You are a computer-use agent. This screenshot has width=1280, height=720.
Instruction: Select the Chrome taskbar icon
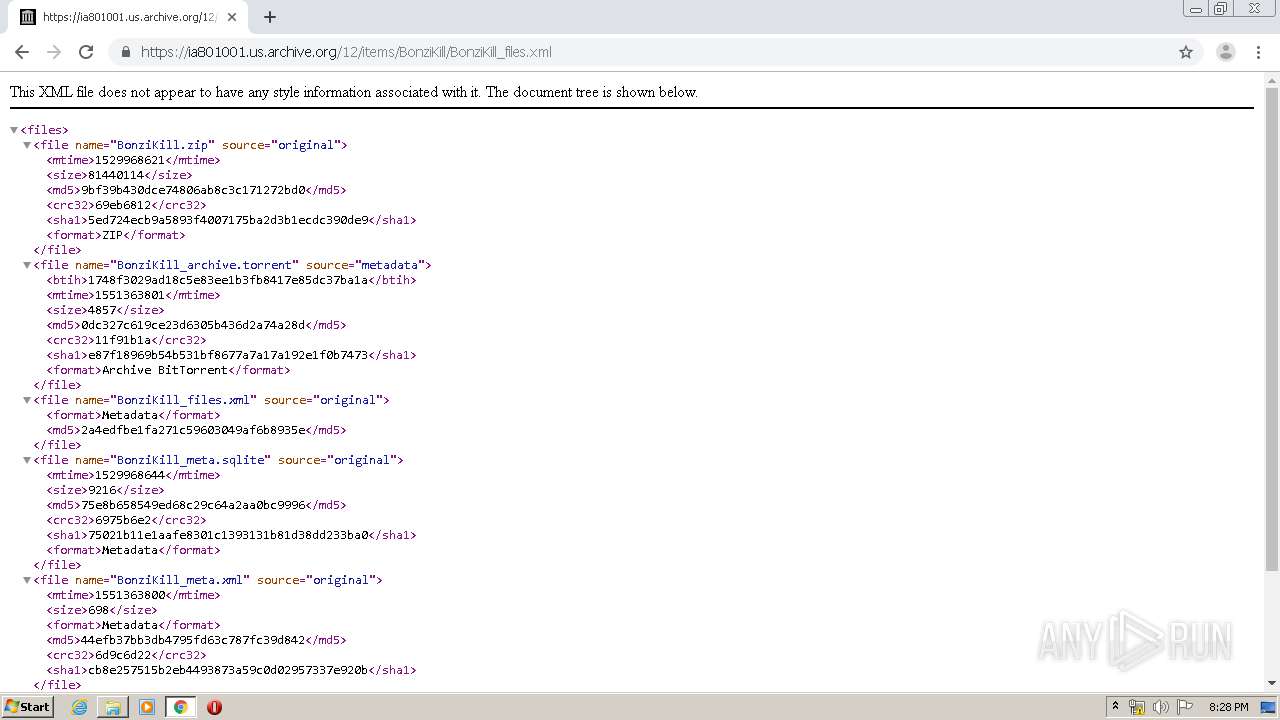pos(180,707)
